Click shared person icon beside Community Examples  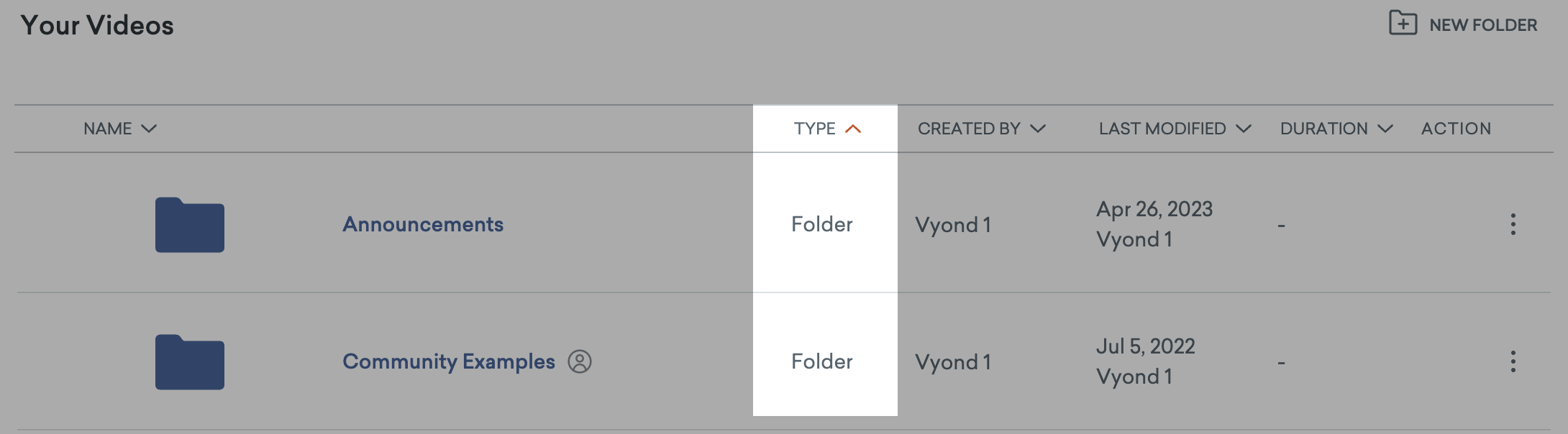point(580,361)
